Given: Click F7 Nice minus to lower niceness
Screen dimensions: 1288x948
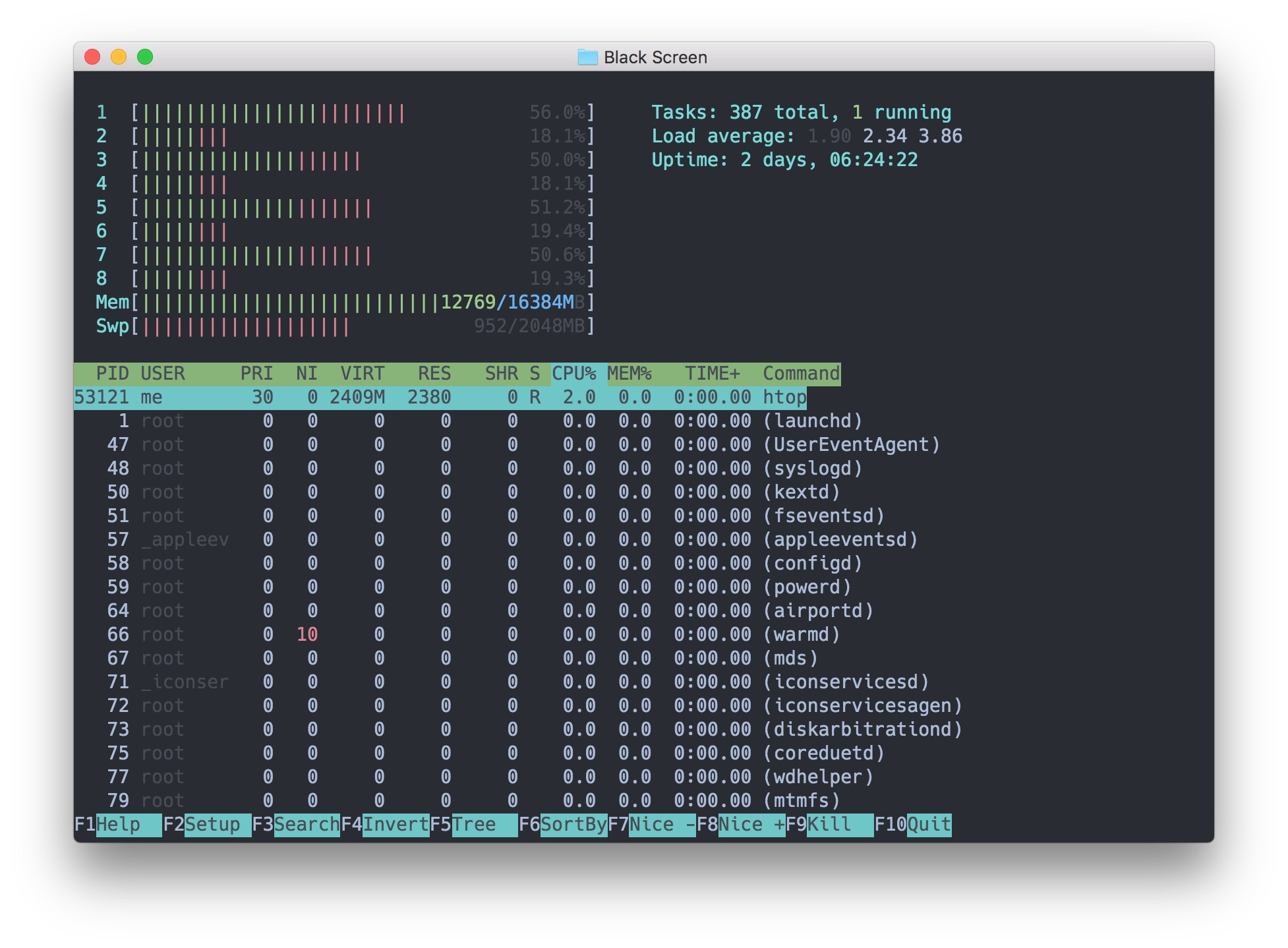Looking at the screenshot, I should (x=661, y=825).
